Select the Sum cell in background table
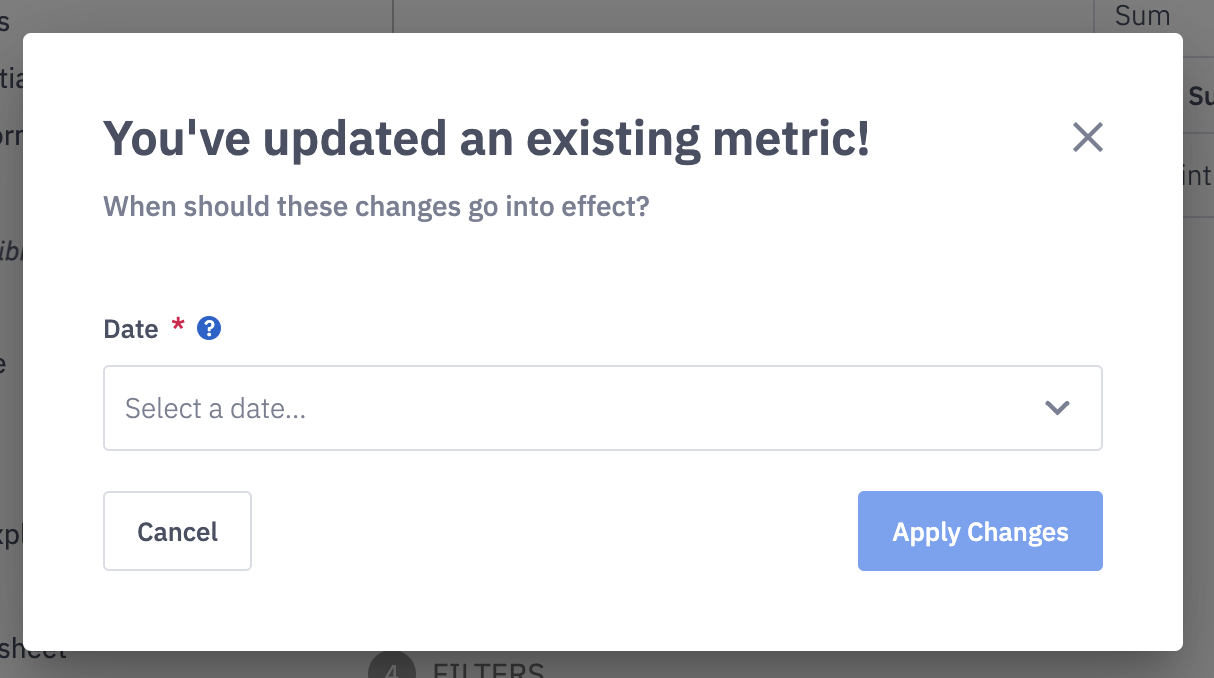The image size is (1214, 678). pos(1142,15)
